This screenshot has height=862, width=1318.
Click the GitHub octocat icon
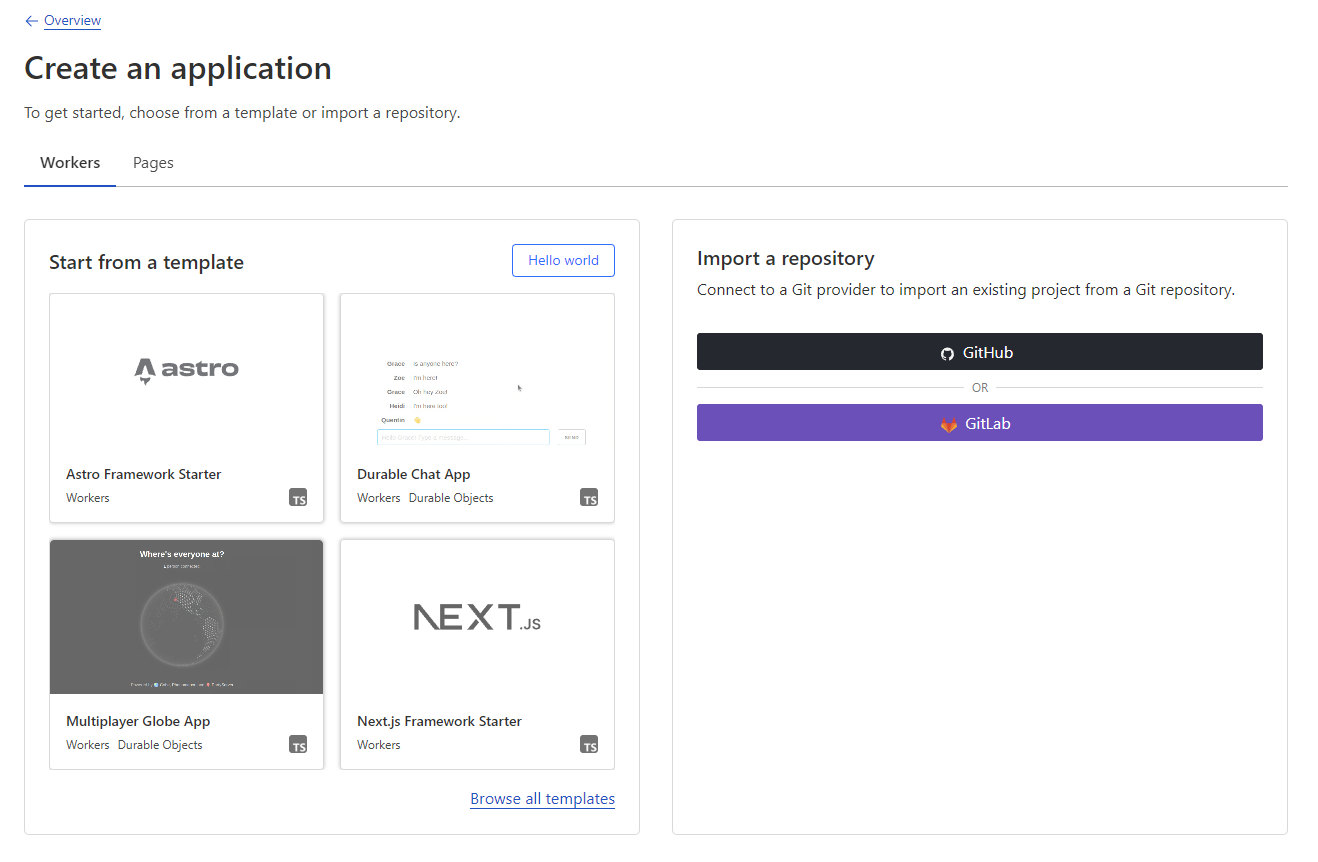(x=947, y=353)
